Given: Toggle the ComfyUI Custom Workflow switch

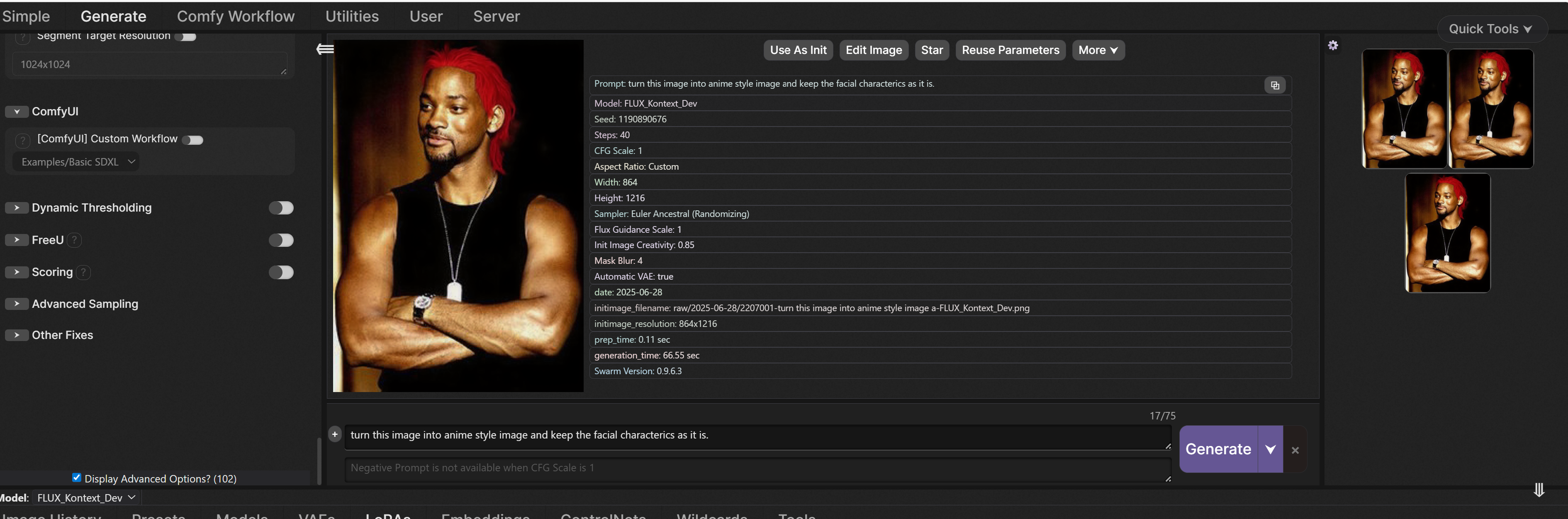Looking at the screenshot, I should [193, 140].
